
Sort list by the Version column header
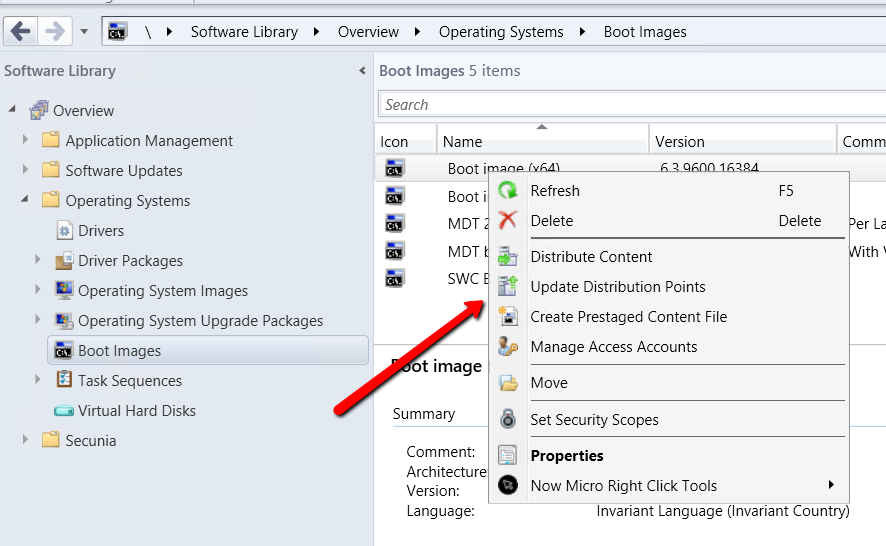pyautogui.click(x=680, y=142)
